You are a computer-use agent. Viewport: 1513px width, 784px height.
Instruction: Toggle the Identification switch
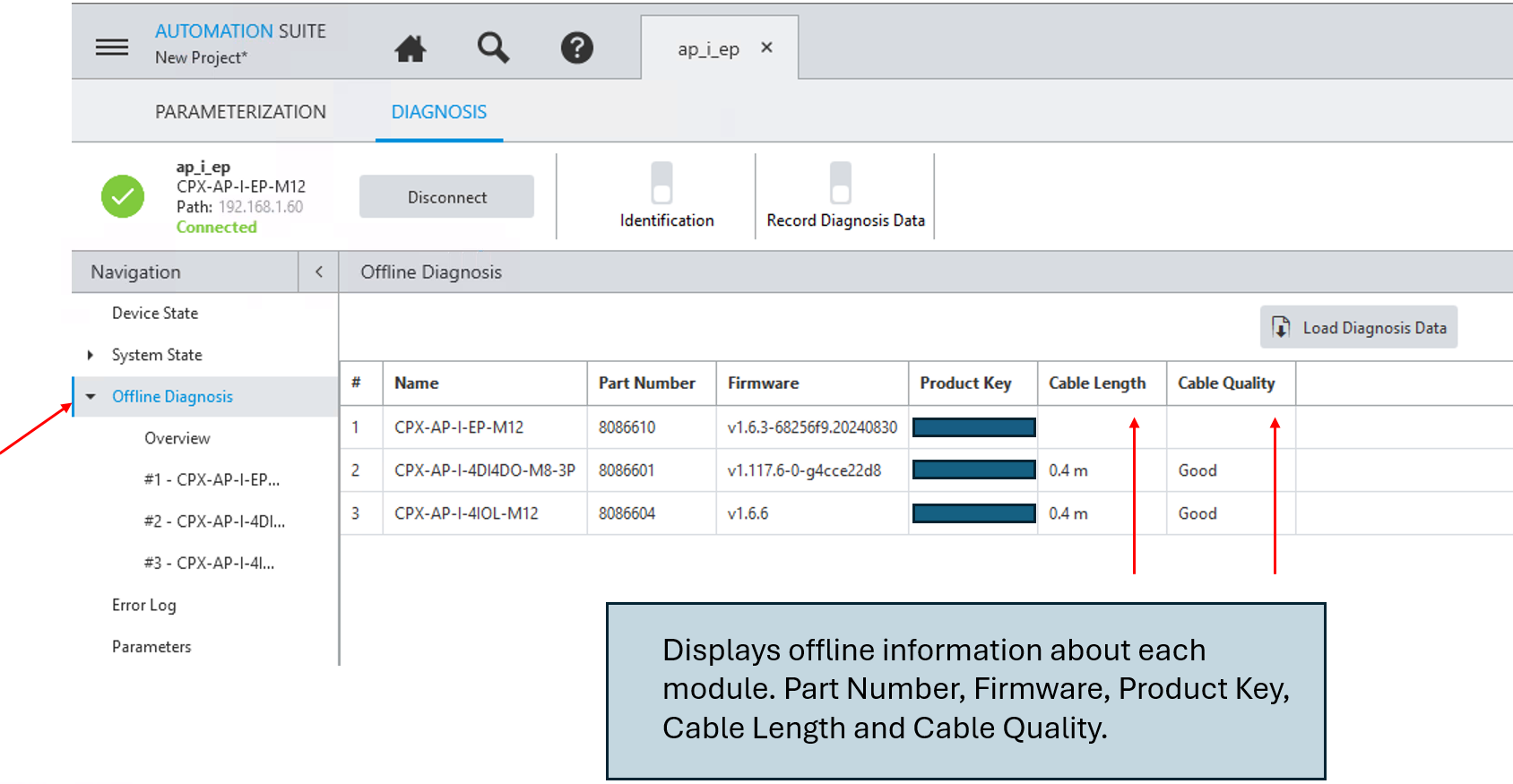661,183
